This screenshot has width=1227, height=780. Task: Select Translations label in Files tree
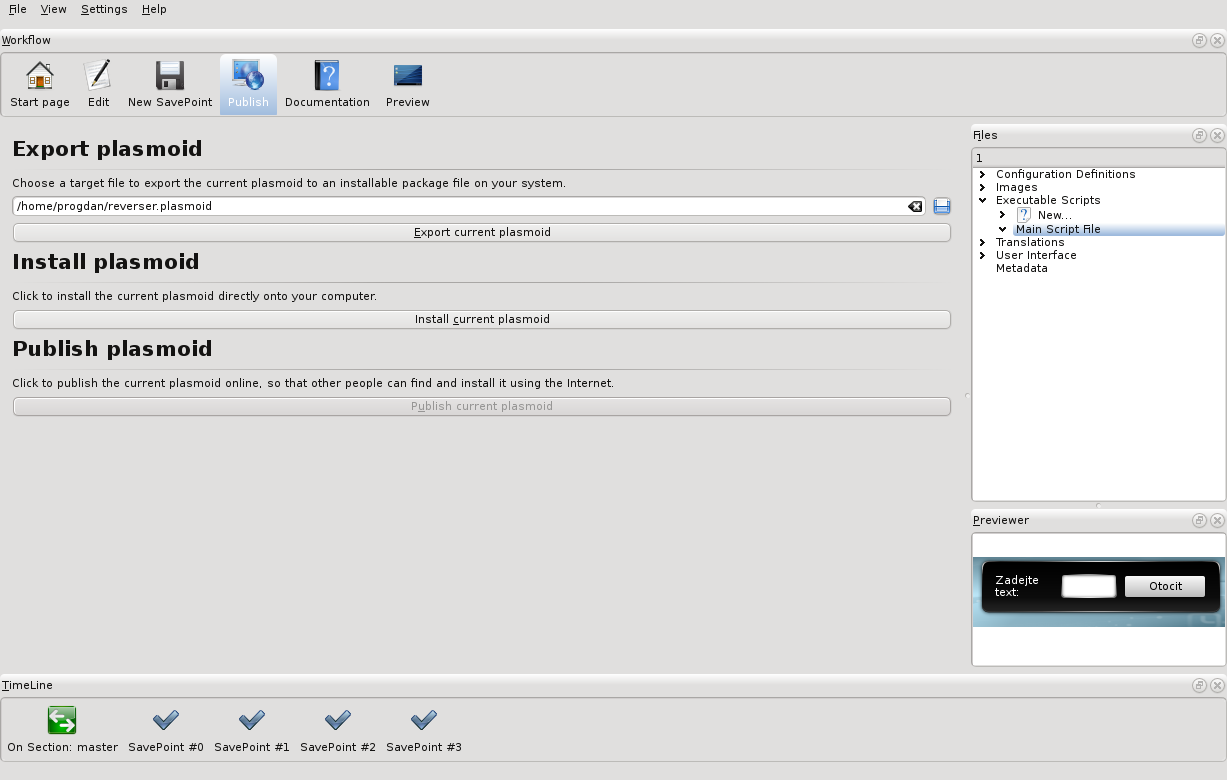pyautogui.click(x=1030, y=242)
